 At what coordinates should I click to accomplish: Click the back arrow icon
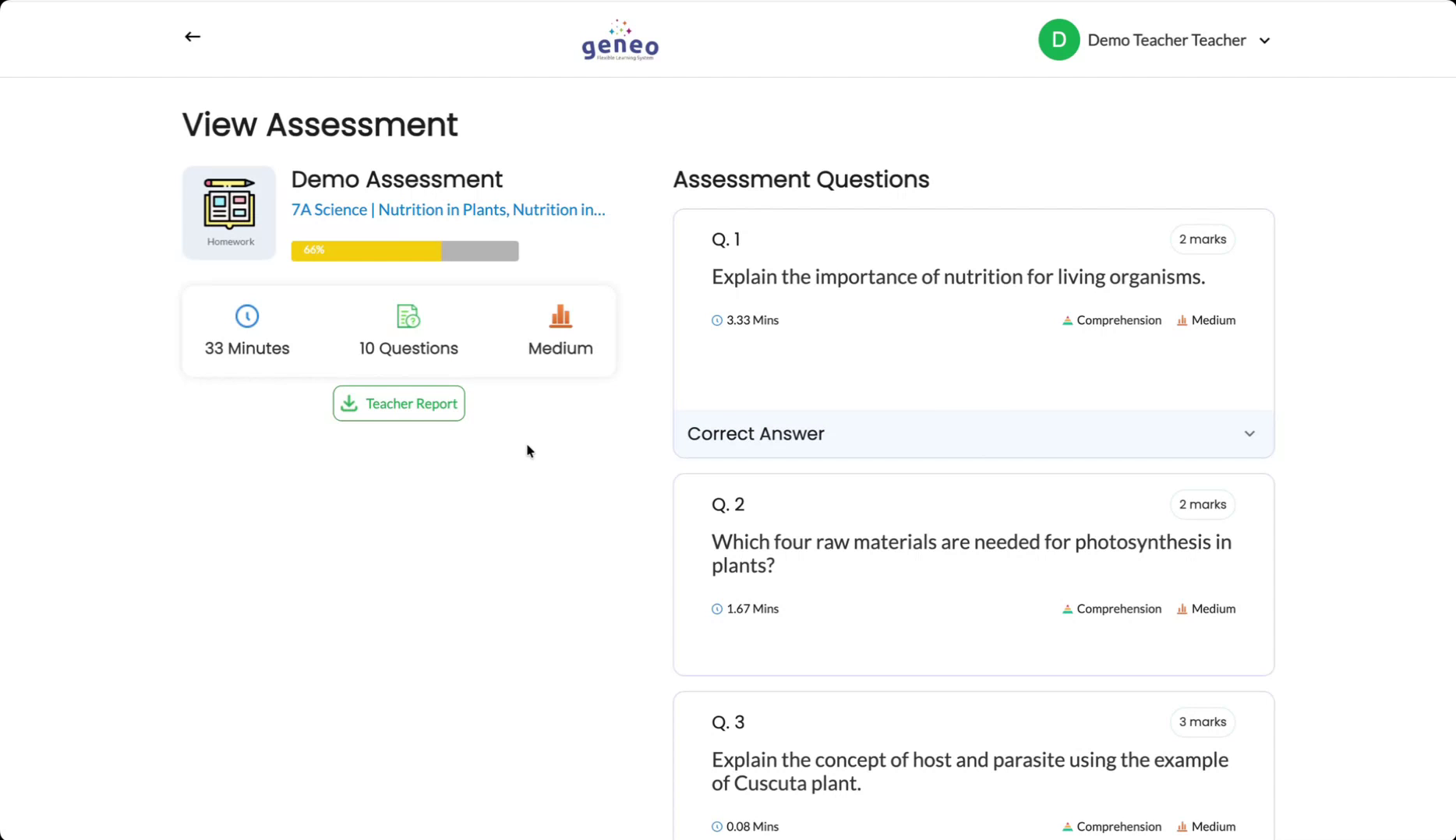point(193,37)
